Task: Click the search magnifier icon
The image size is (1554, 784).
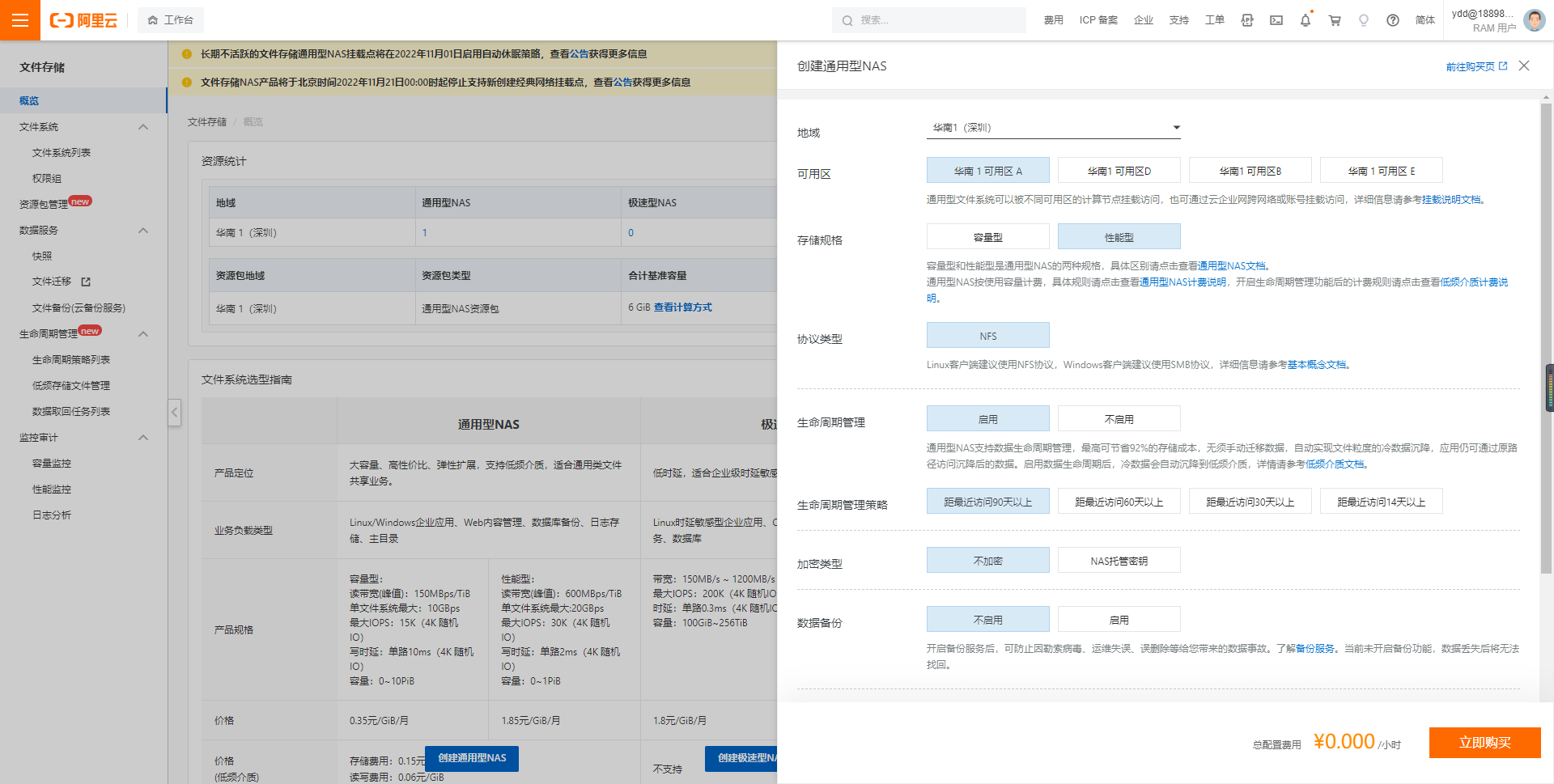Action: point(847,20)
